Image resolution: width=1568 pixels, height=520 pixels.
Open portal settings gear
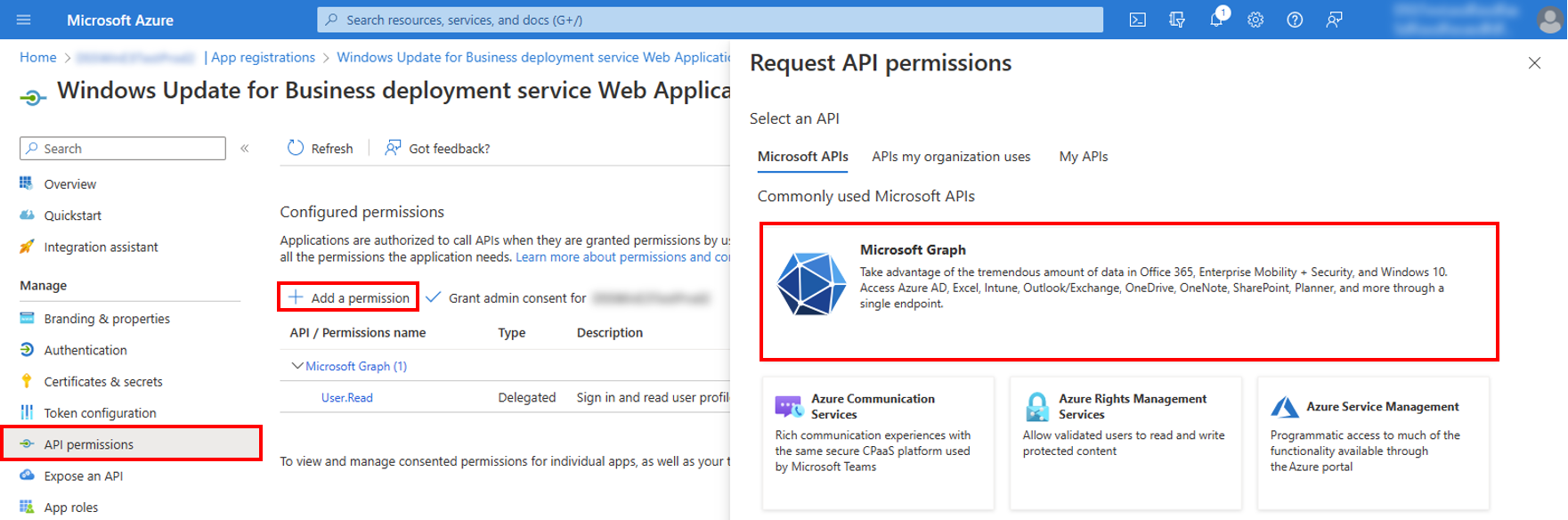1255,20
